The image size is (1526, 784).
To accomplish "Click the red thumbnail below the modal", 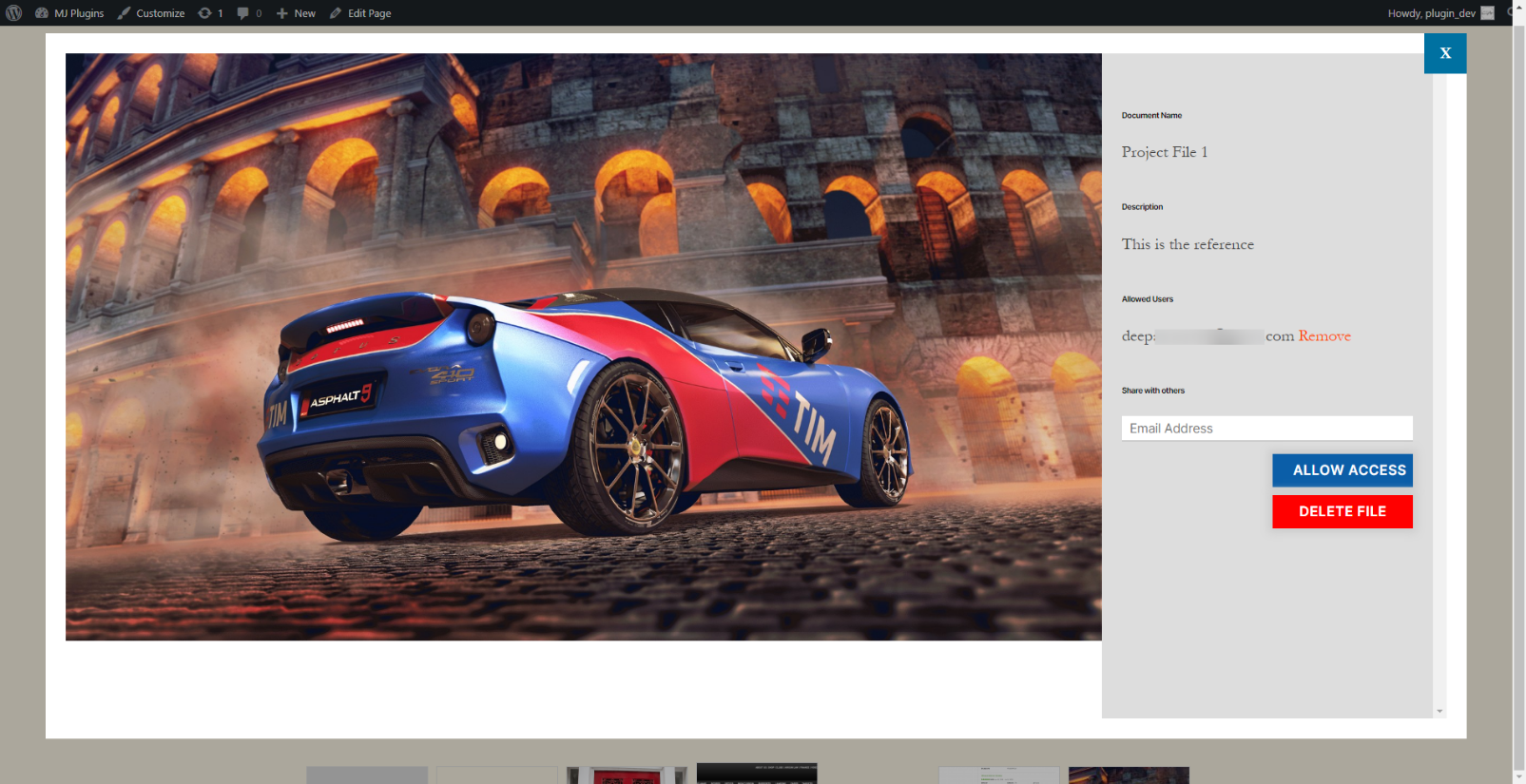I will (627, 775).
